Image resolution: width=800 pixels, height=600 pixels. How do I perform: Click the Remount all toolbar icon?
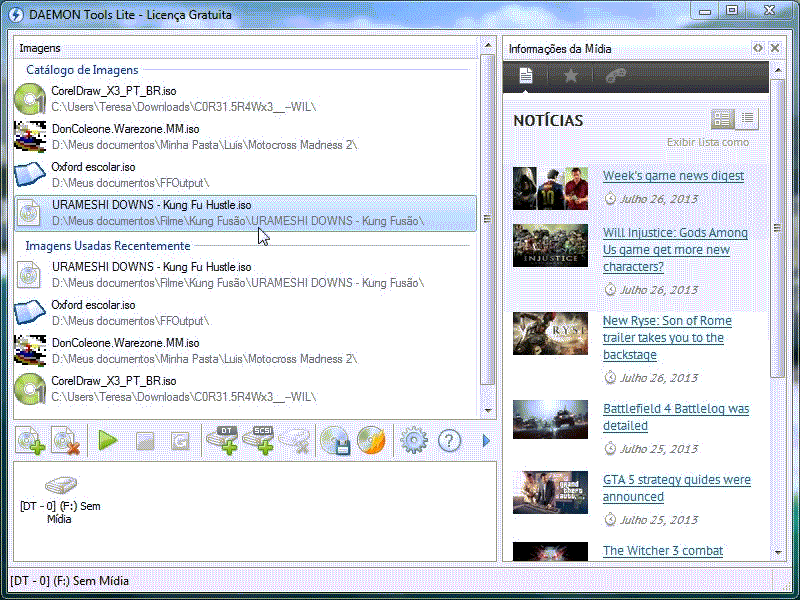point(180,441)
